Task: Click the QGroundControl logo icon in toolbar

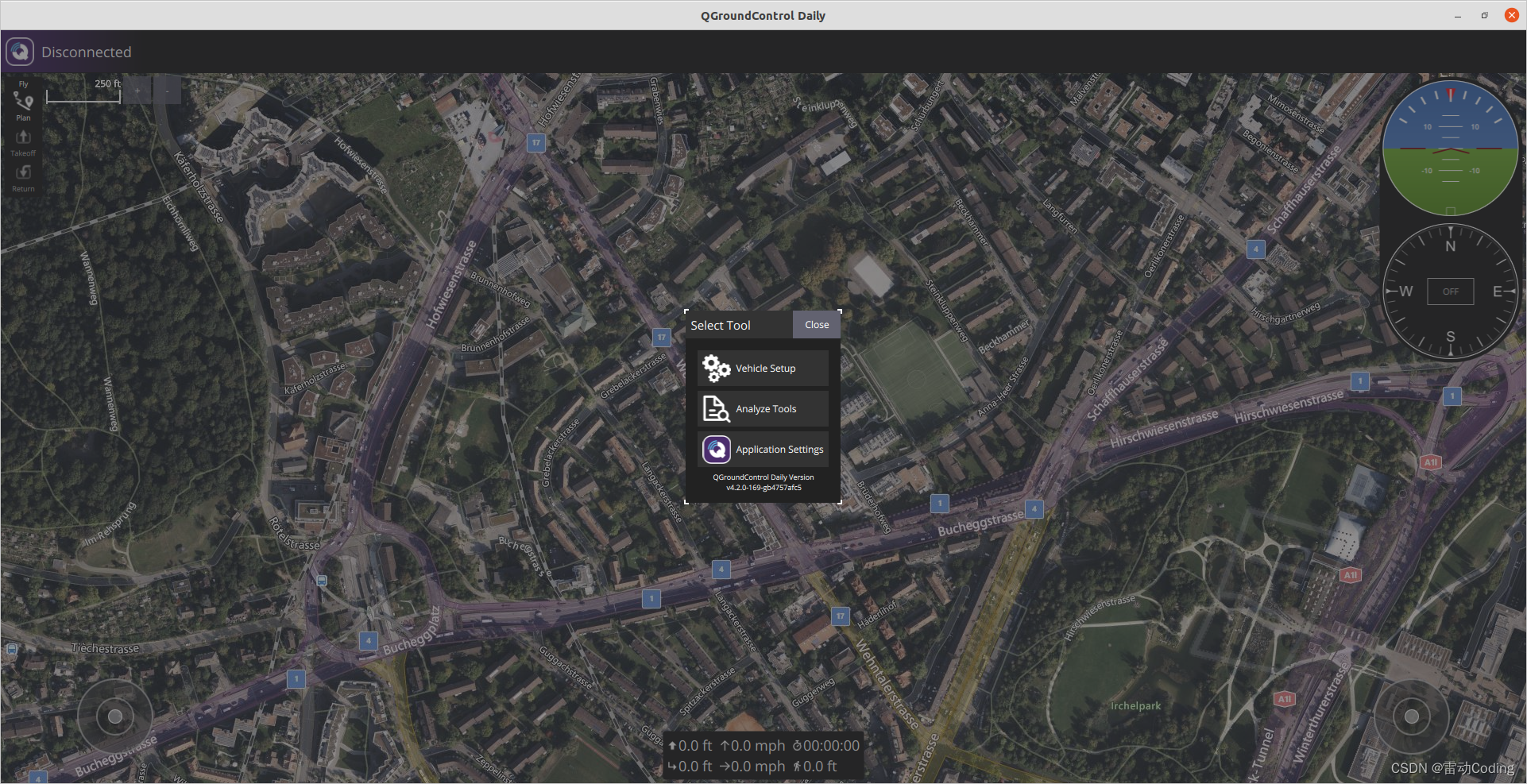Action: [x=20, y=52]
